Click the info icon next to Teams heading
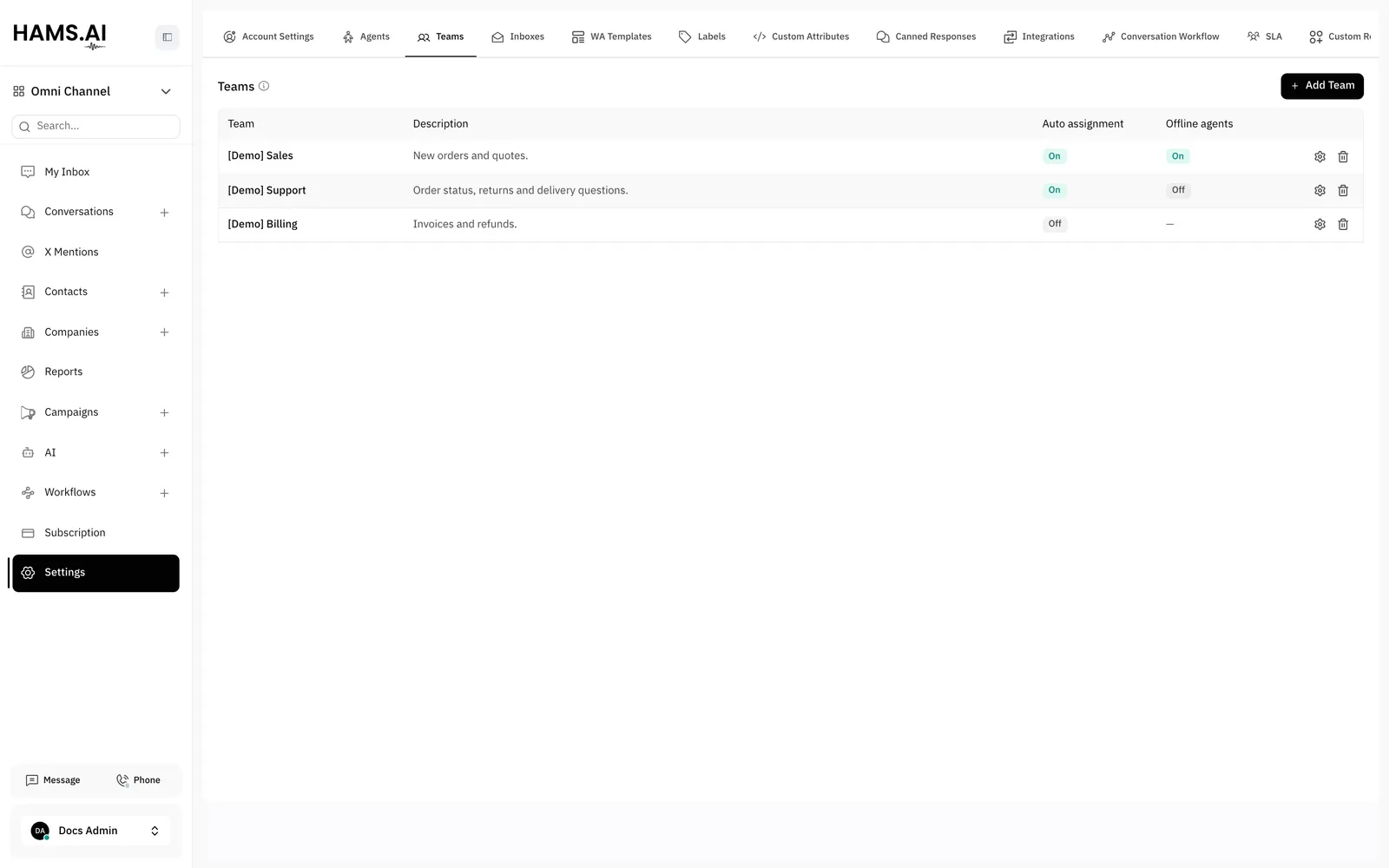 [264, 86]
